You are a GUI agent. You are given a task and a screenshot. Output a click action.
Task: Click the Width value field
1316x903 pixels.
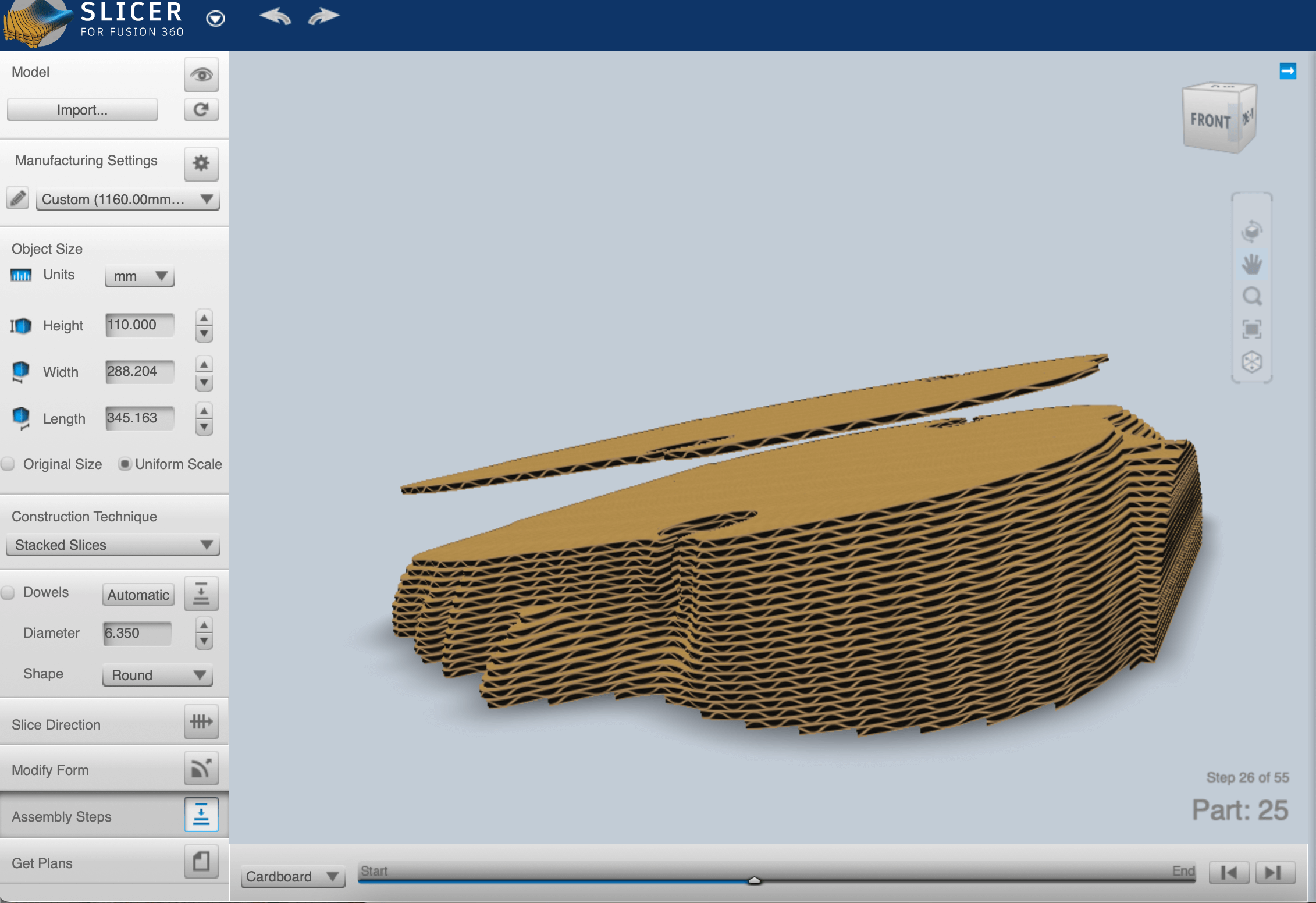[140, 371]
